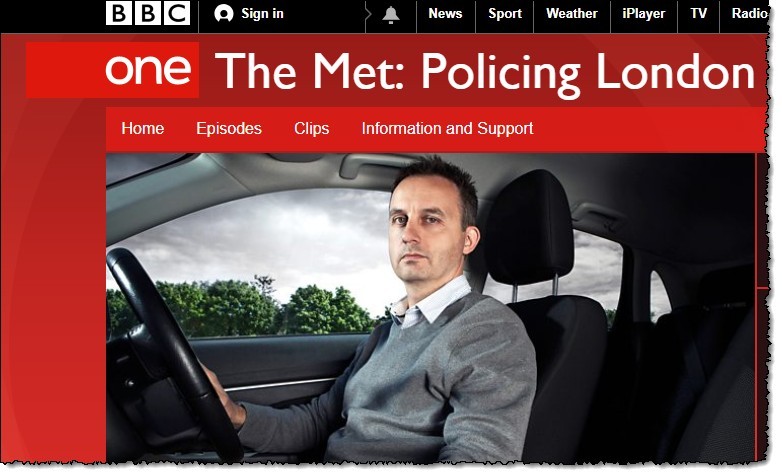This screenshot has height=475, width=782.
Task: Open the Clips tab
Action: coord(311,128)
